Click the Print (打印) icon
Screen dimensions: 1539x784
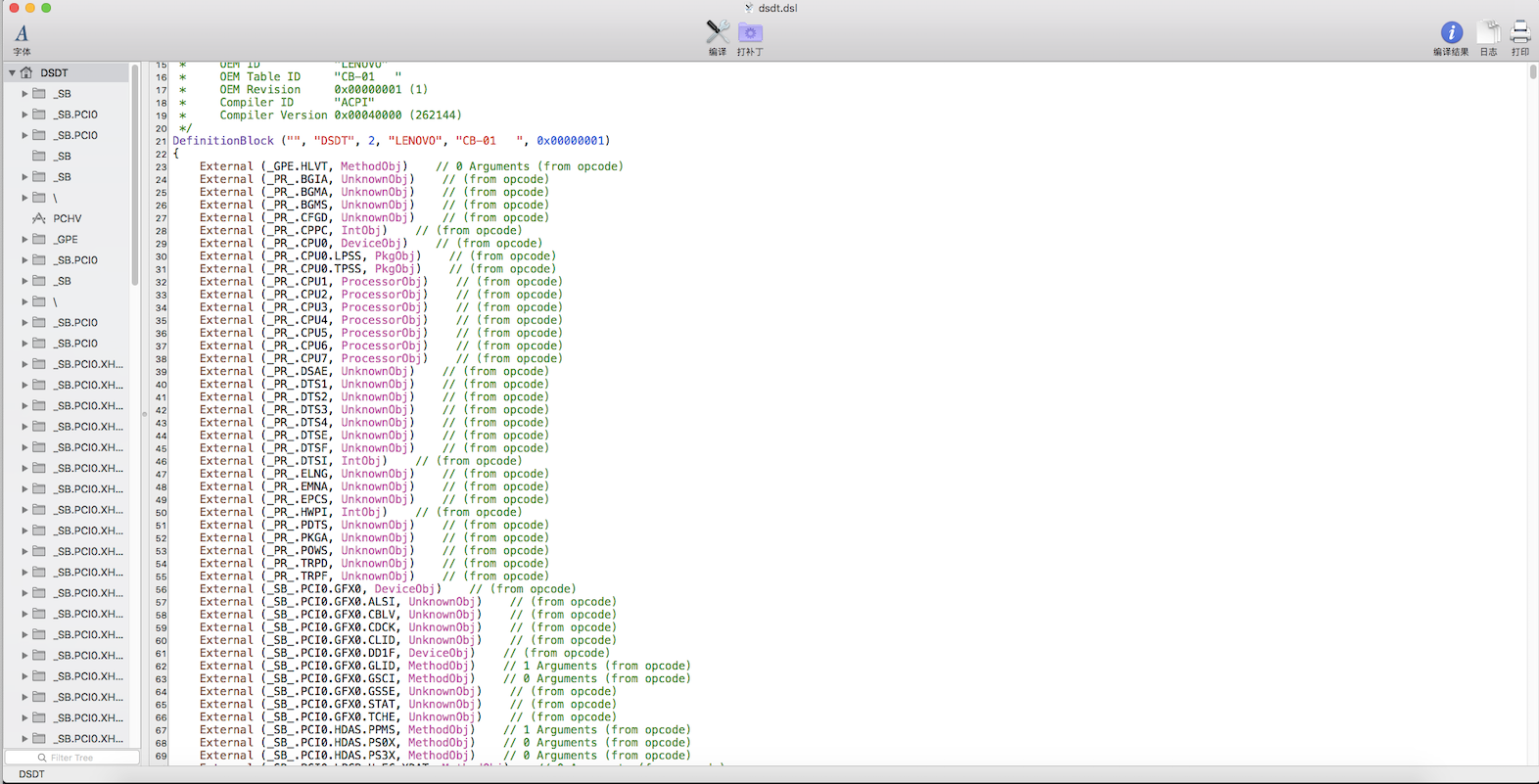pyautogui.click(x=1519, y=32)
